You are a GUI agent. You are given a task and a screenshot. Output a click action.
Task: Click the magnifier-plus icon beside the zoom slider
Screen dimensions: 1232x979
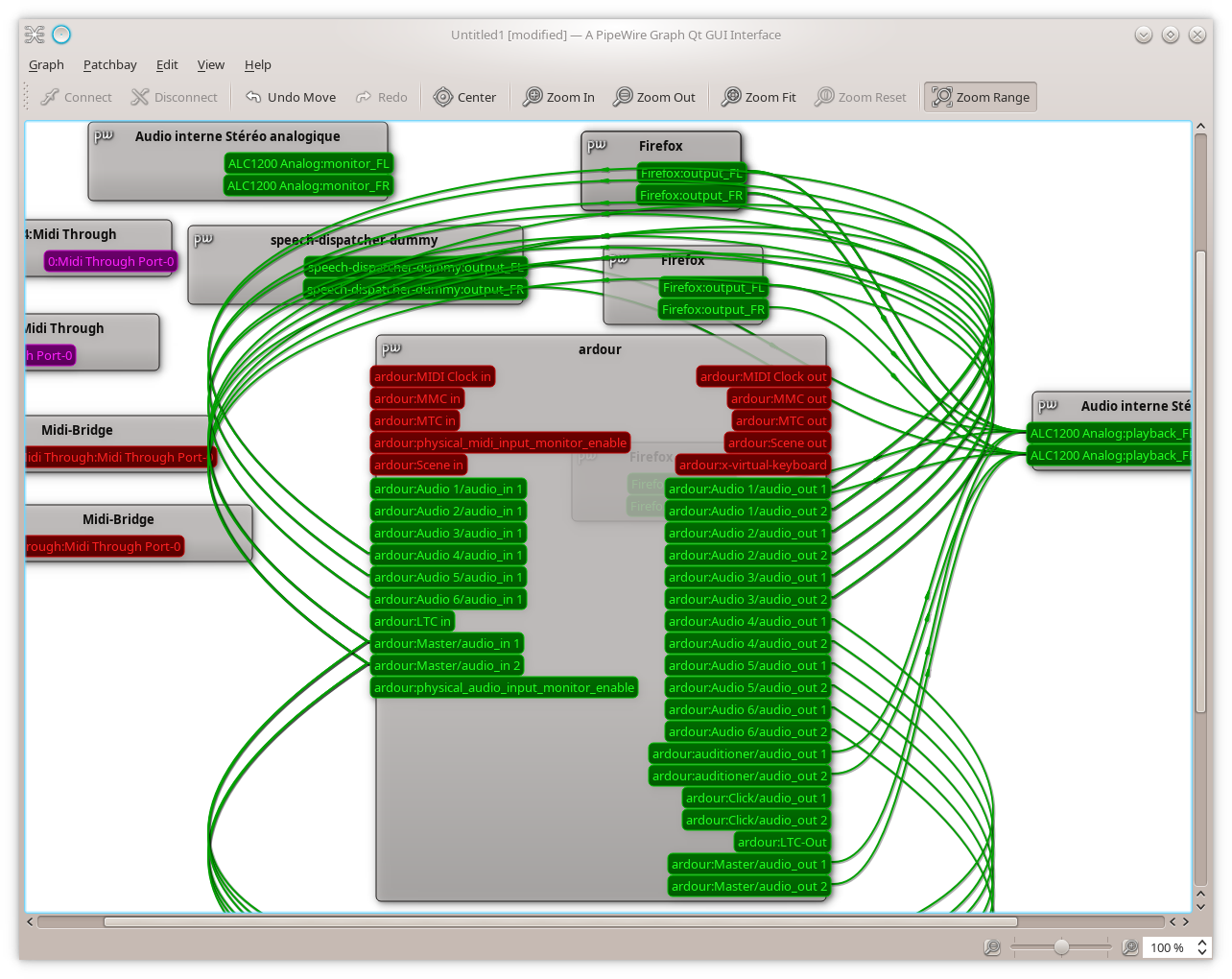[1130, 947]
